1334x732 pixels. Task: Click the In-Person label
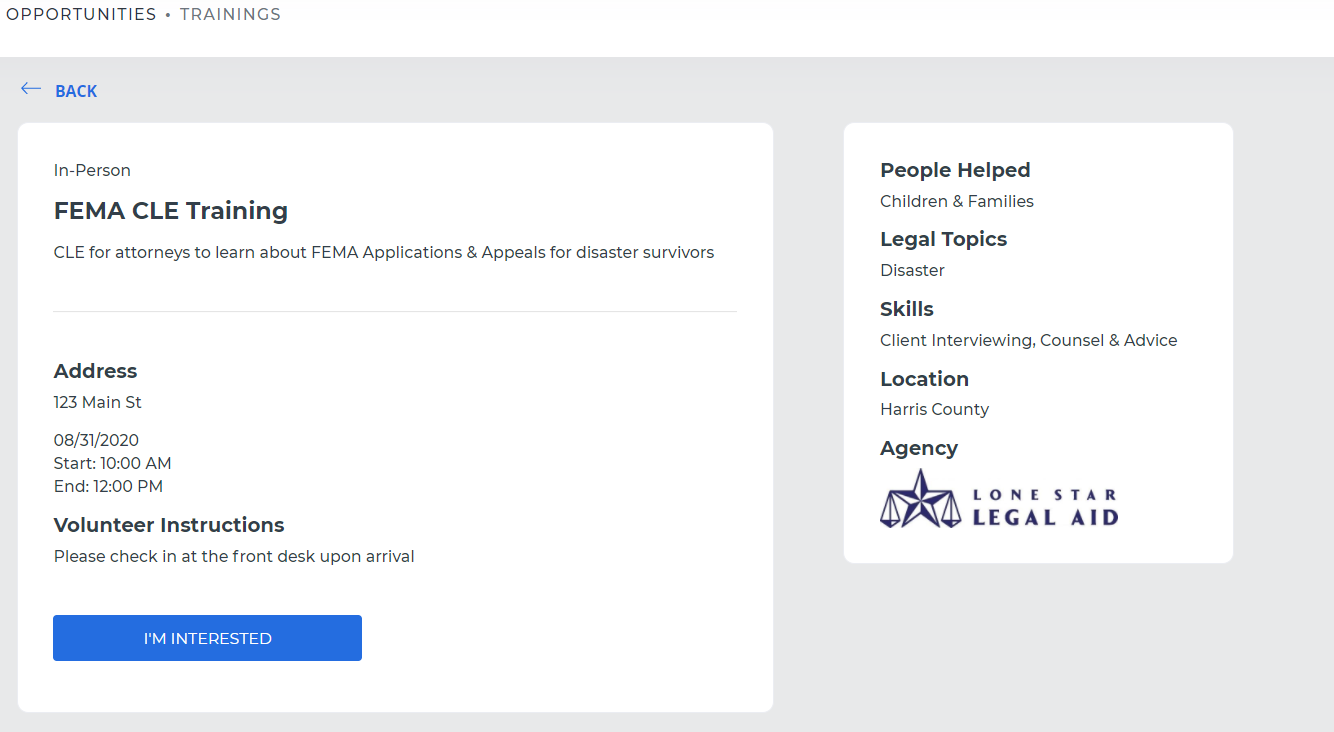coord(92,170)
